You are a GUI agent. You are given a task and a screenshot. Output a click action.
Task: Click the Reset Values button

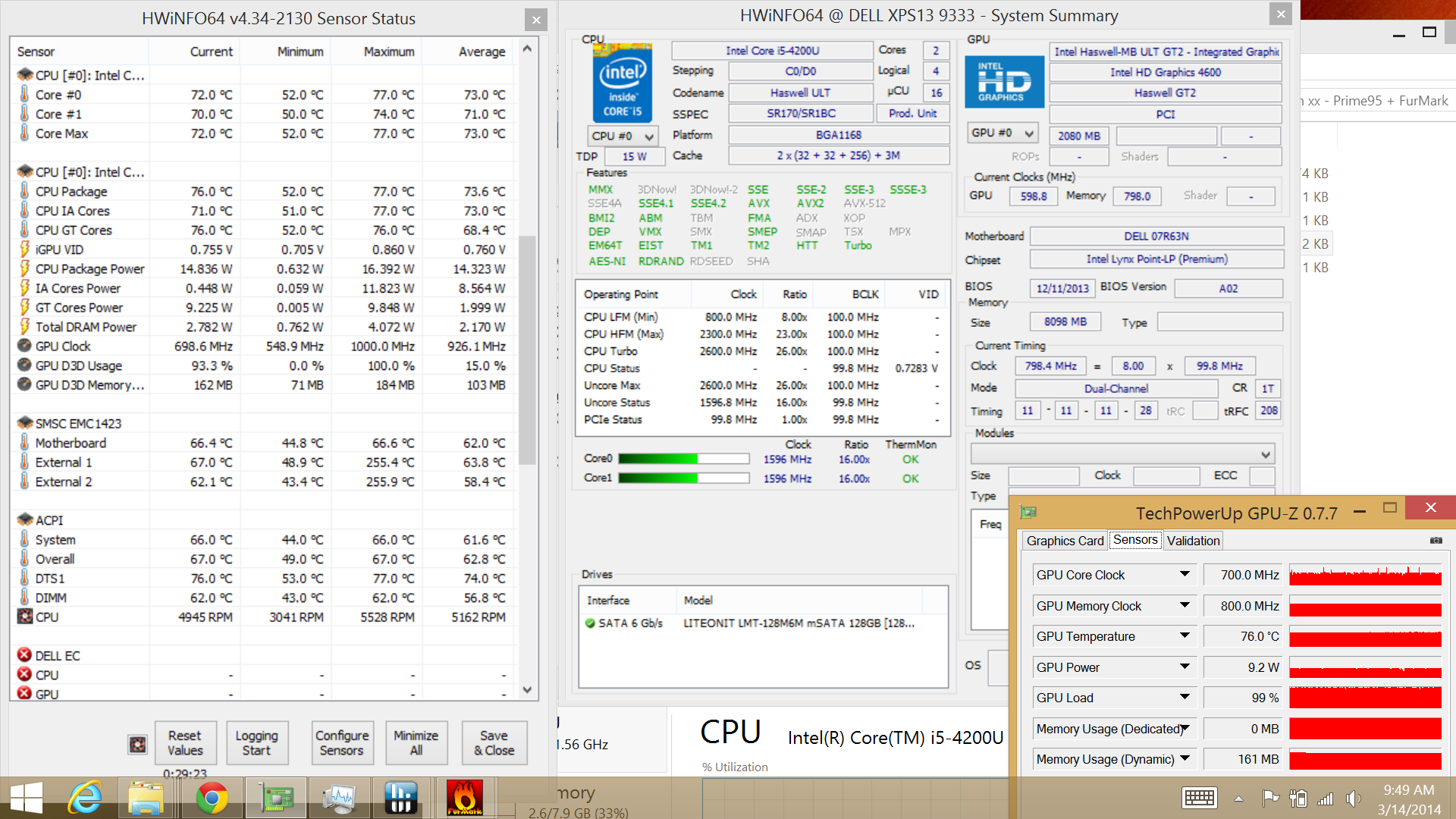tap(185, 743)
